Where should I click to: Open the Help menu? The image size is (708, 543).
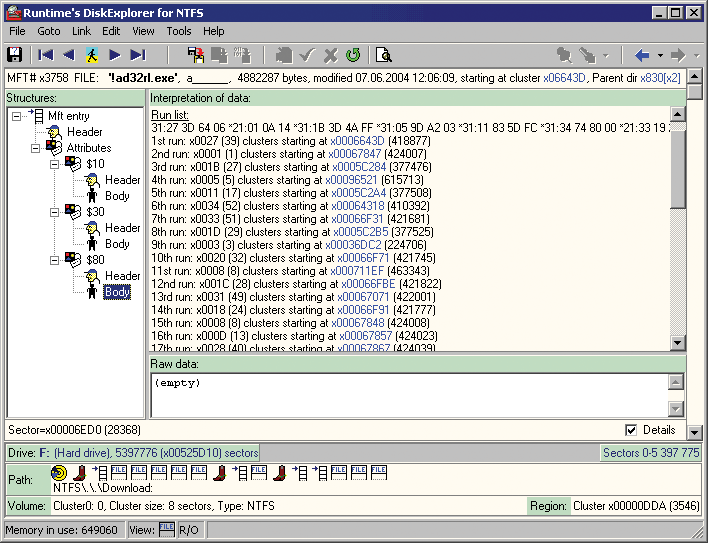click(x=214, y=31)
